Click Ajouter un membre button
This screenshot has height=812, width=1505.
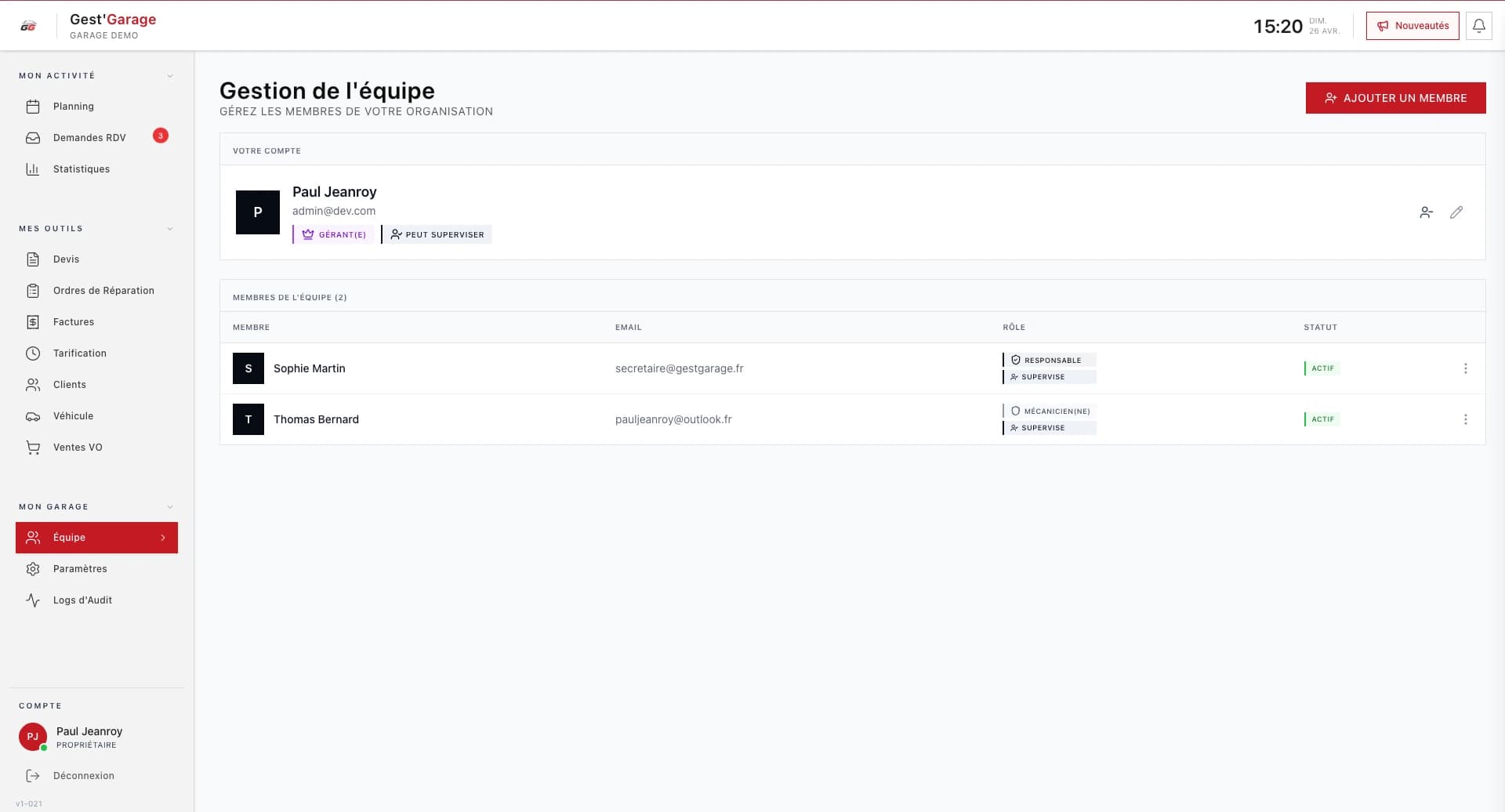pyautogui.click(x=1395, y=98)
